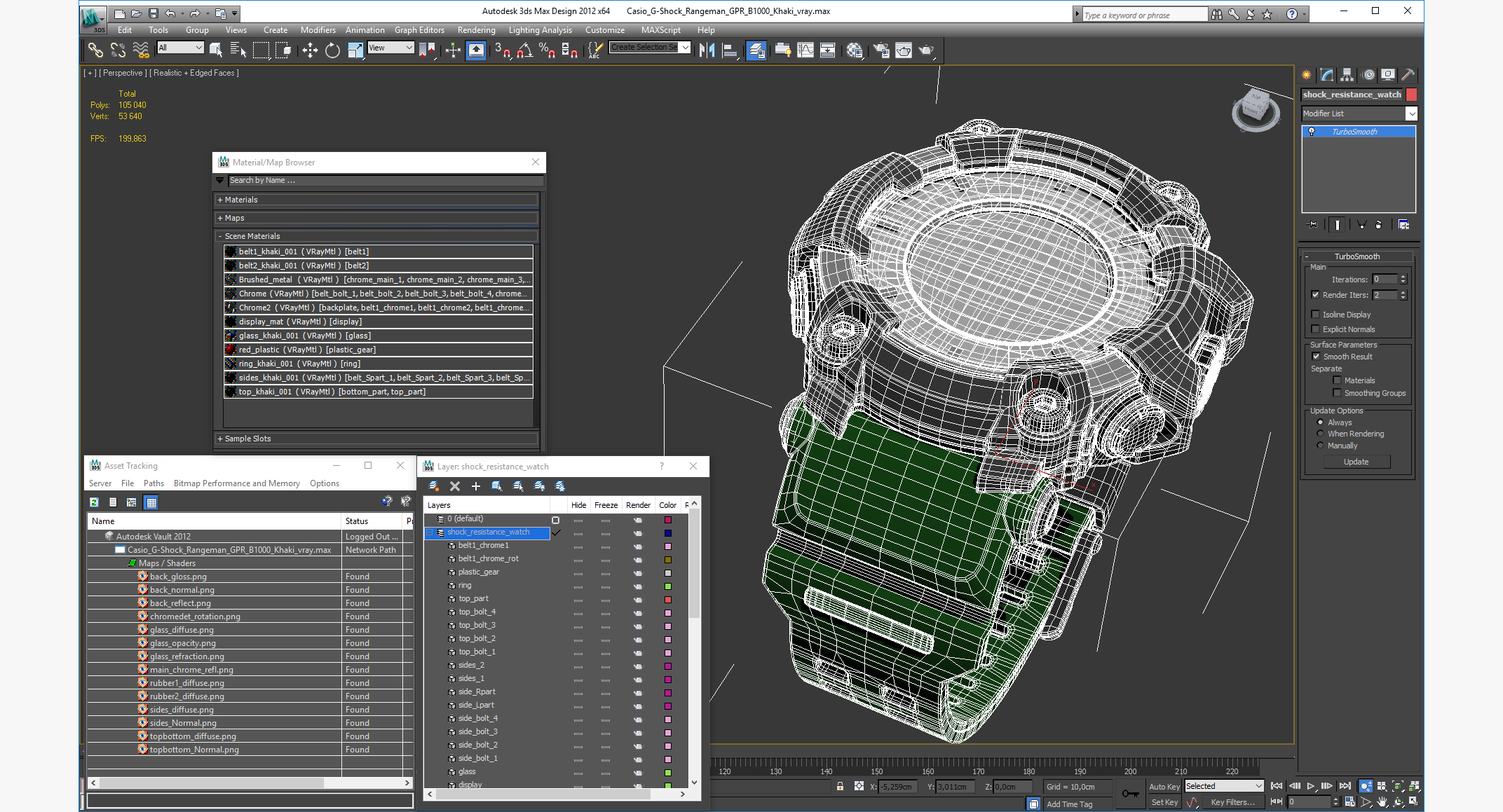Click the Add Time Tag button
The width and height of the screenshot is (1503, 812).
click(1069, 804)
